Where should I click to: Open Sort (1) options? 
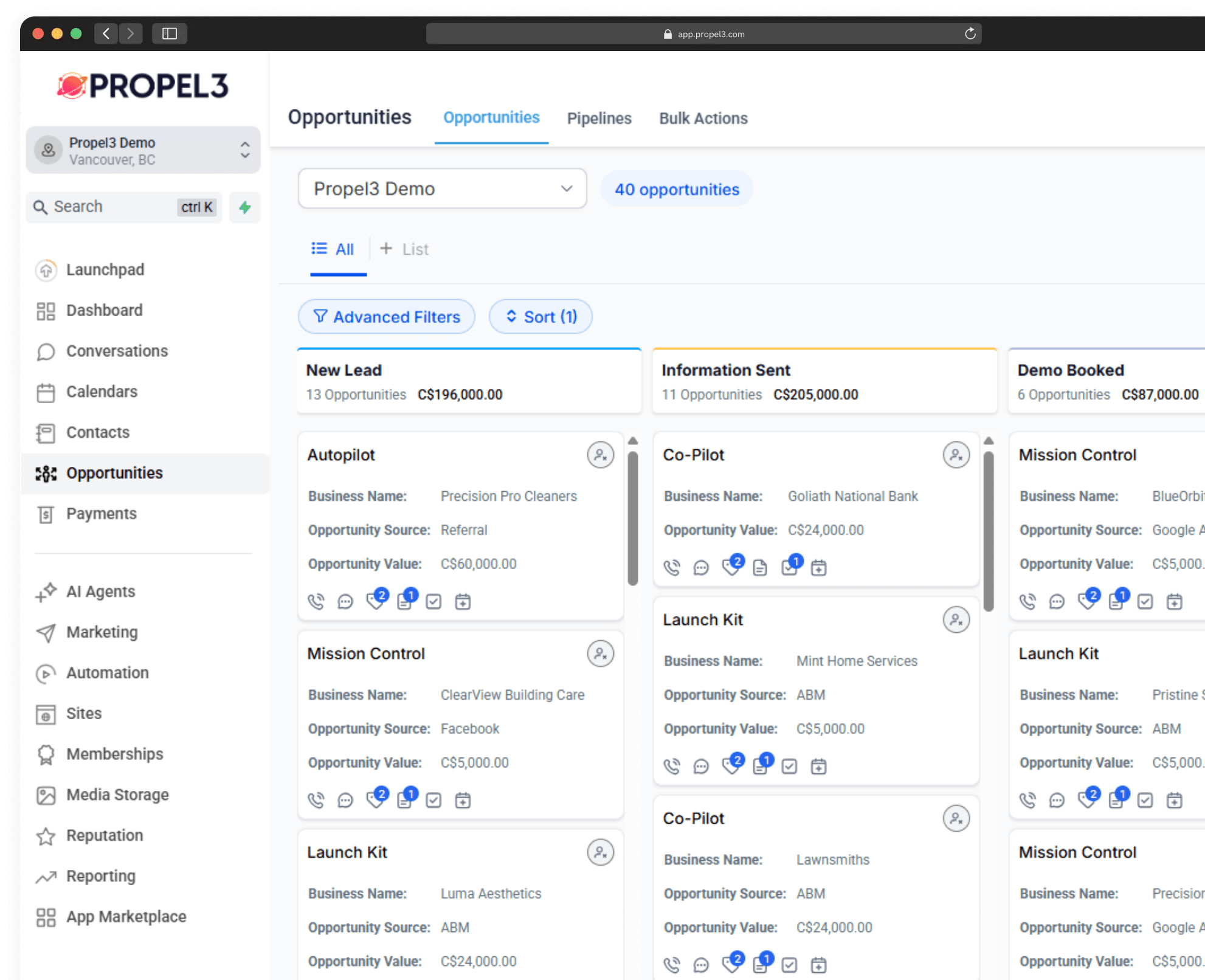pyautogui.click(x=540, y=316)
